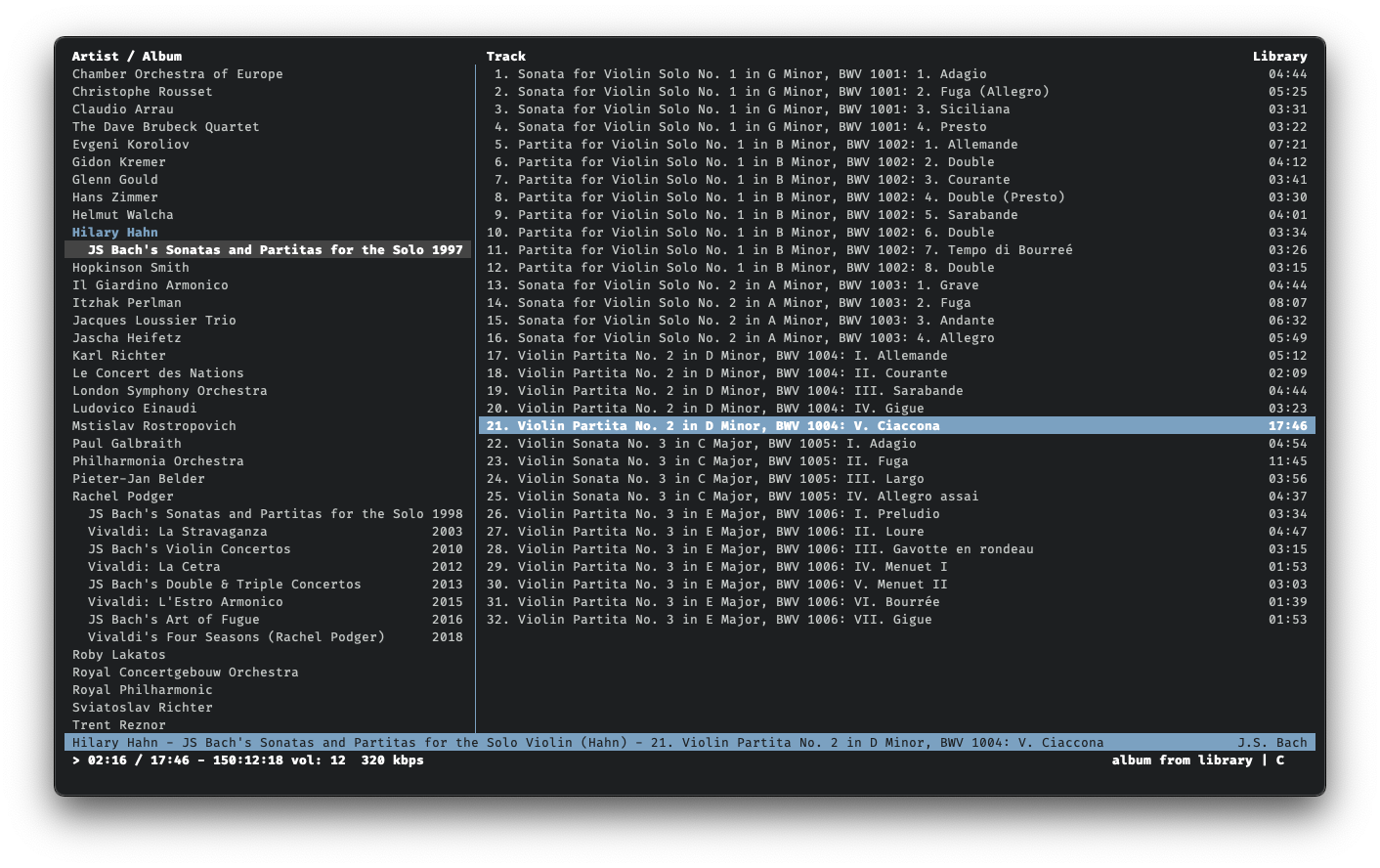This screenshot has height=868, width=1380.
Task: Select track 11, Tempo di Bourreé
Action: (896, 250)
